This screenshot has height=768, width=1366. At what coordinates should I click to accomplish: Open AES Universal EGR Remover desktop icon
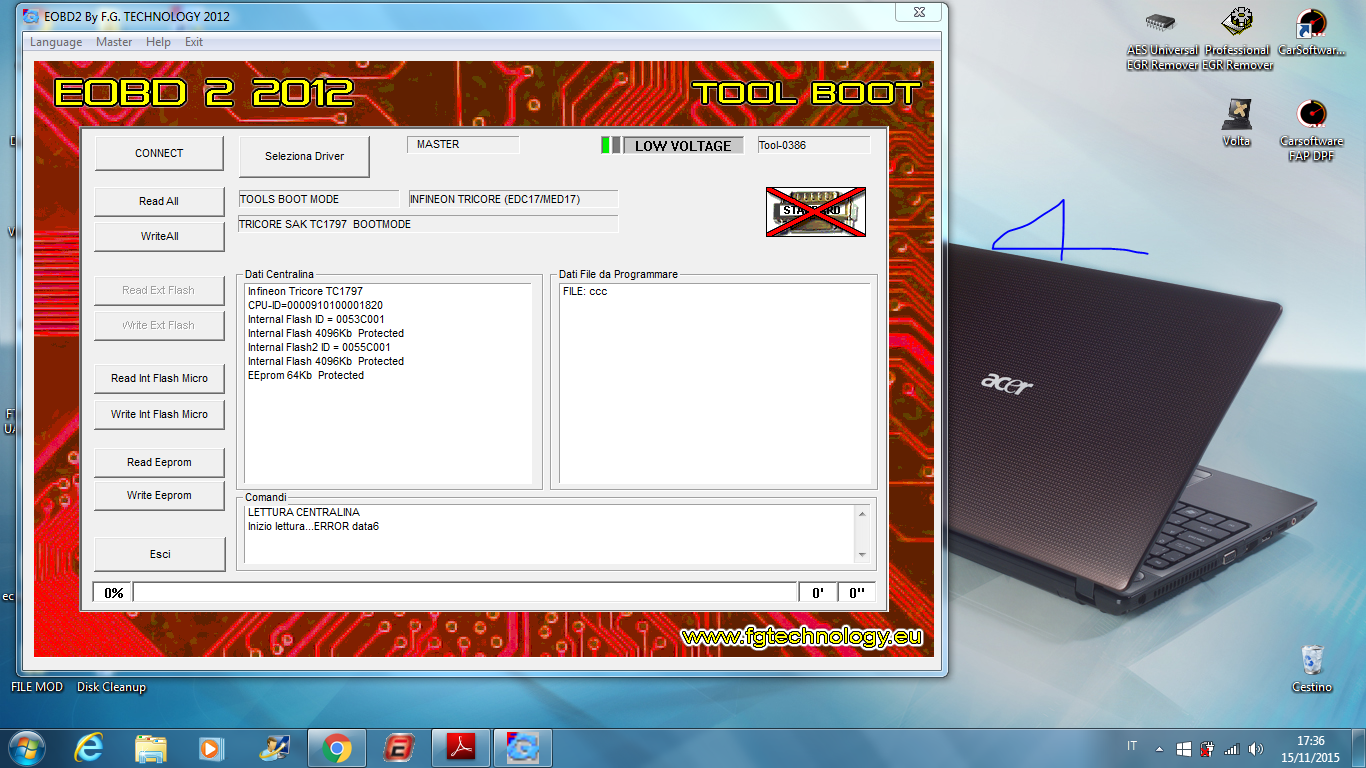tap(1161, 40)
